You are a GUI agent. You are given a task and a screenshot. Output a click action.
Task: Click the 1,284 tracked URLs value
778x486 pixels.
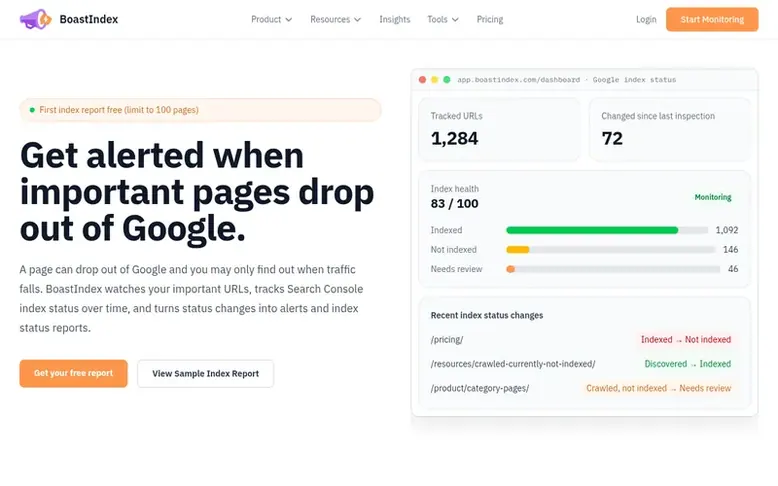[x=454, y=139]
